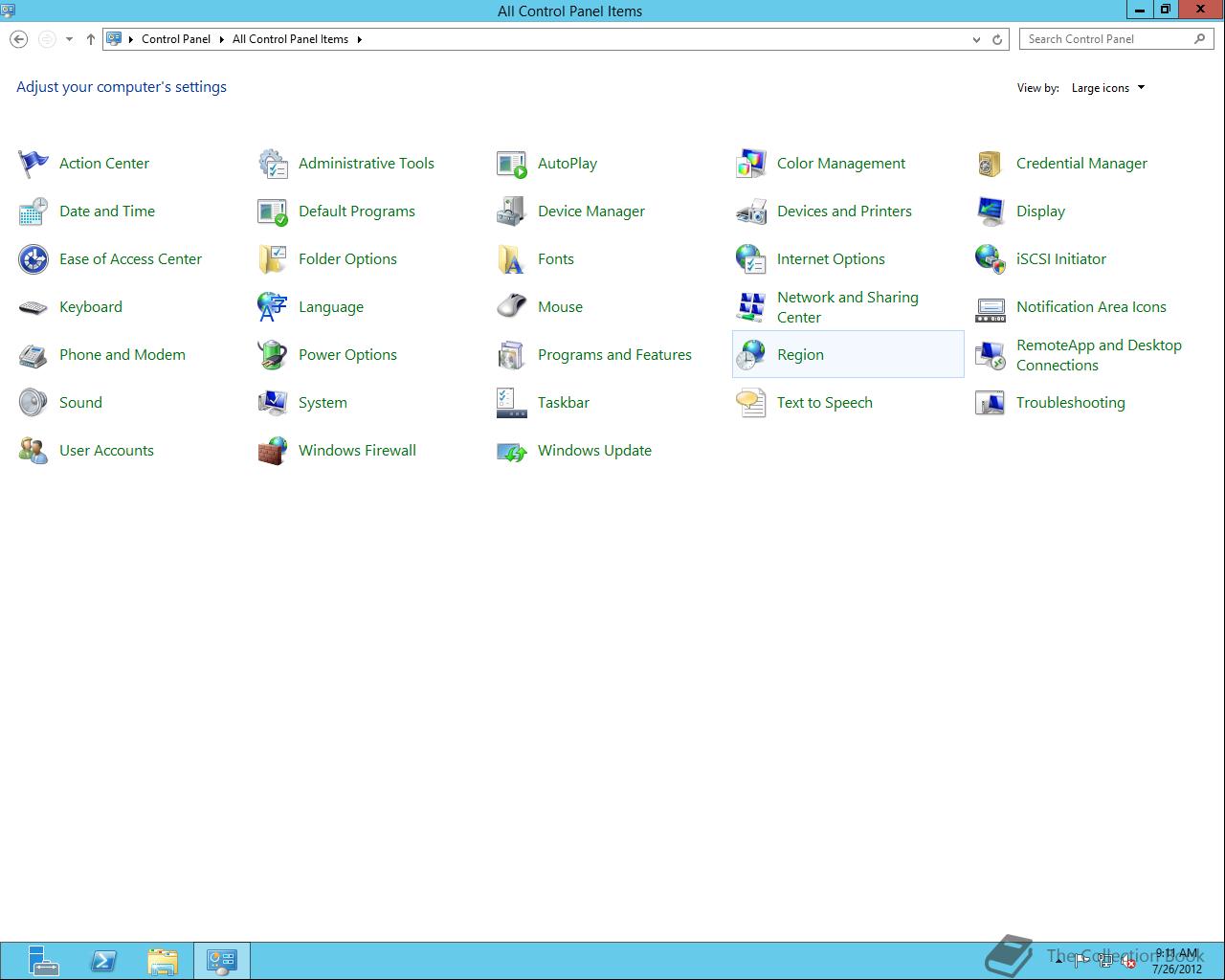
Task: Open the Color Management icon
Action: tap(751, 164)
